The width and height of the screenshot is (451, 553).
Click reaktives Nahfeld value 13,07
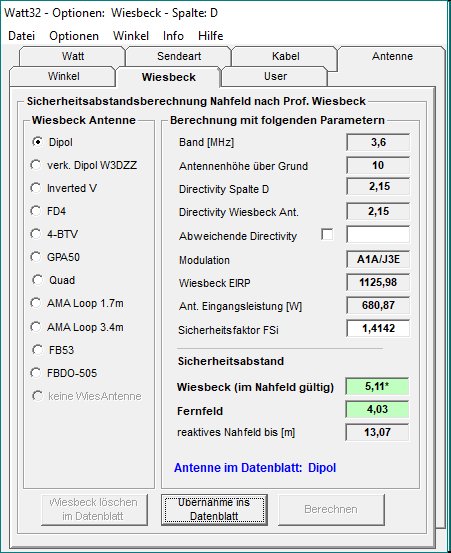pos(377,432)
